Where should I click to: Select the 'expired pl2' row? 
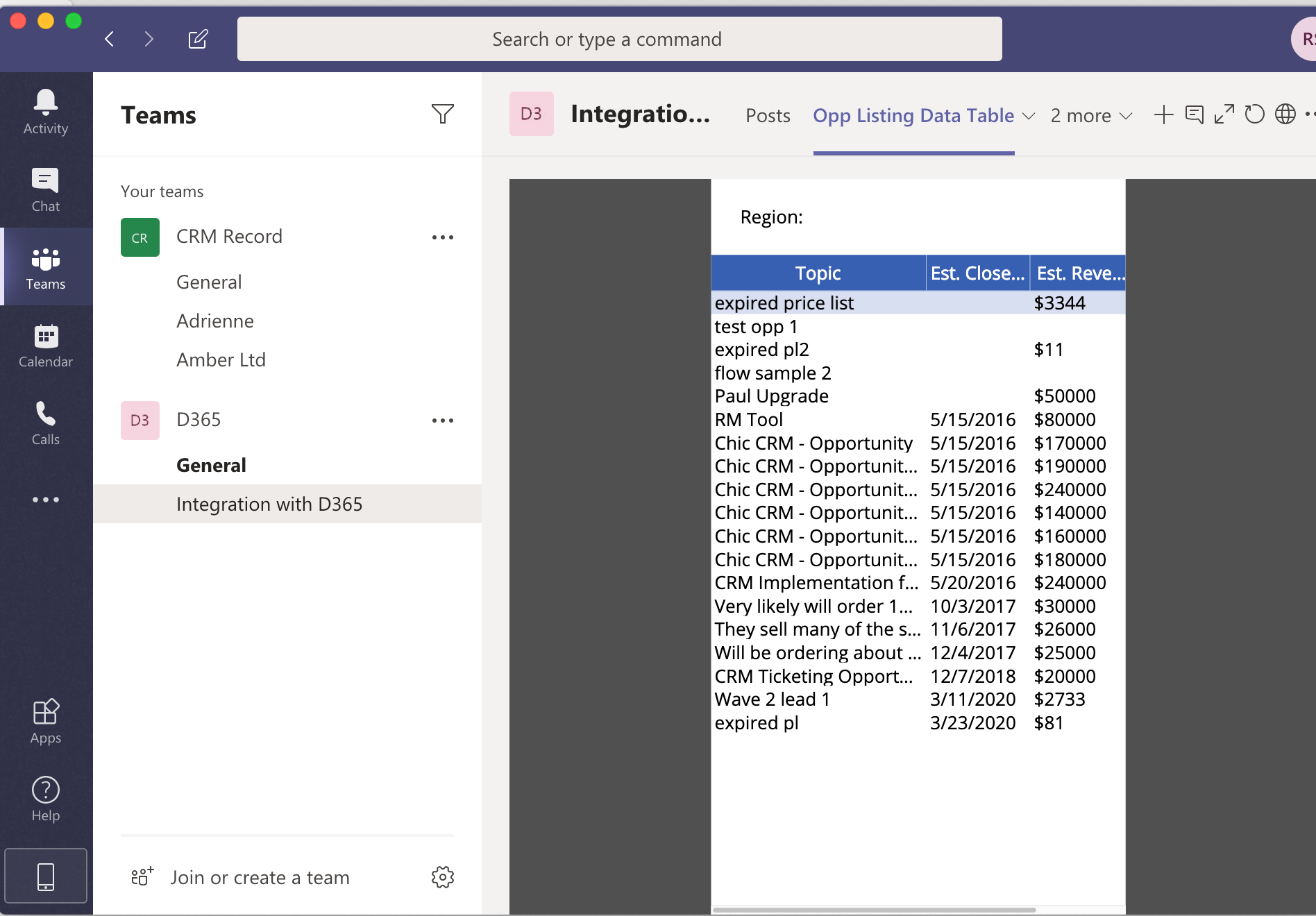(x=918, y=349)
